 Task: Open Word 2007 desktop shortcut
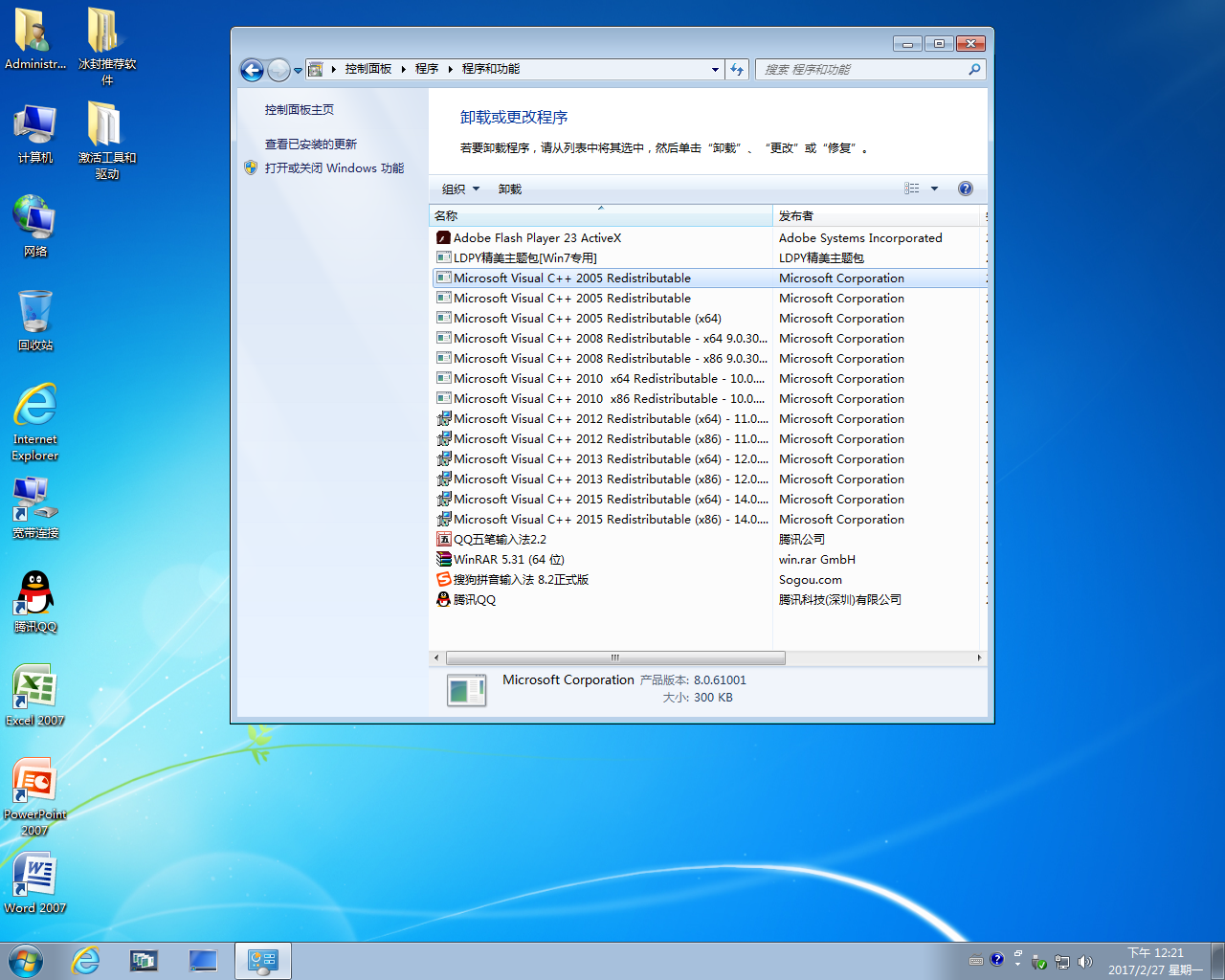[35, 883]
